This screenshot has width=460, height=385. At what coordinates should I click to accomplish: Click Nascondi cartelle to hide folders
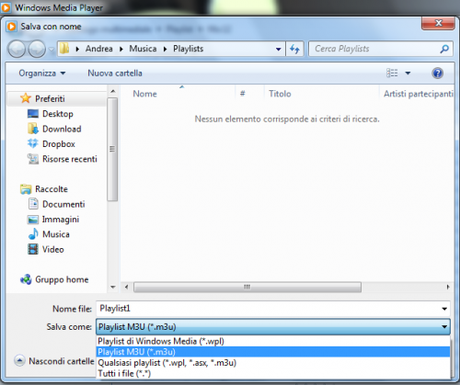pos(54,361)
